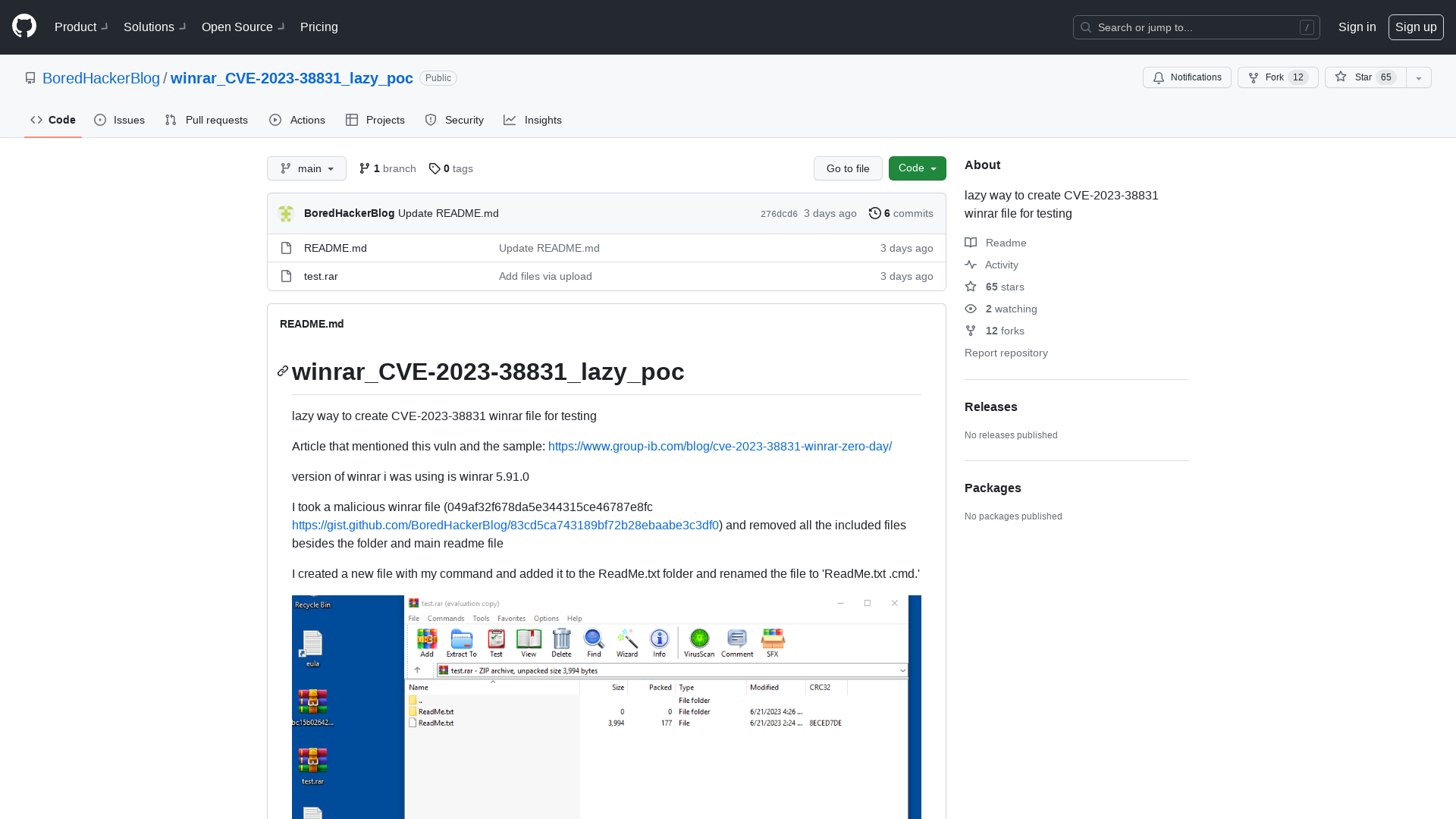The width and height of the screenshot is (1456, 819).
Task: Open the README.md file
Action: click(335, 248)
